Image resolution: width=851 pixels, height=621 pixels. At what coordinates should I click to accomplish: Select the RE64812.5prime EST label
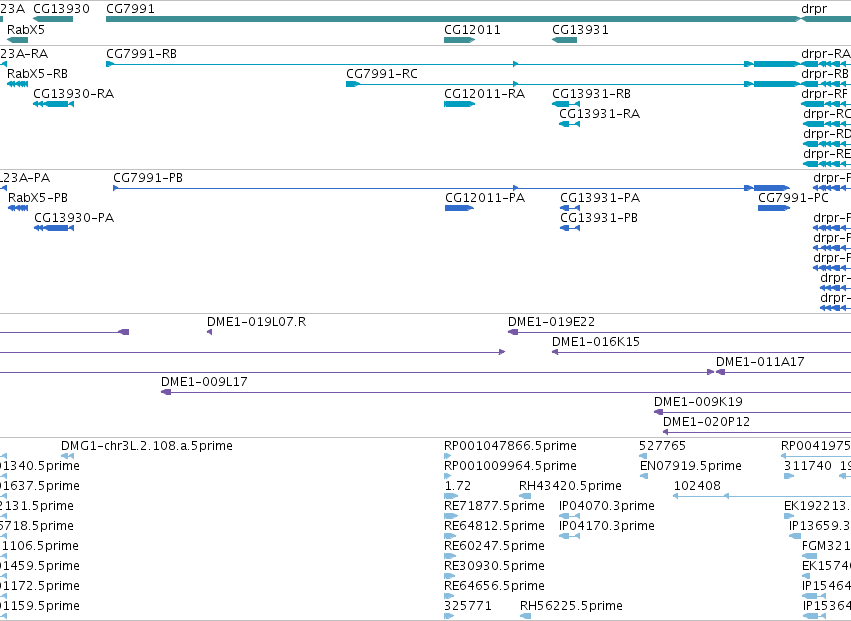tap(494, 526)
